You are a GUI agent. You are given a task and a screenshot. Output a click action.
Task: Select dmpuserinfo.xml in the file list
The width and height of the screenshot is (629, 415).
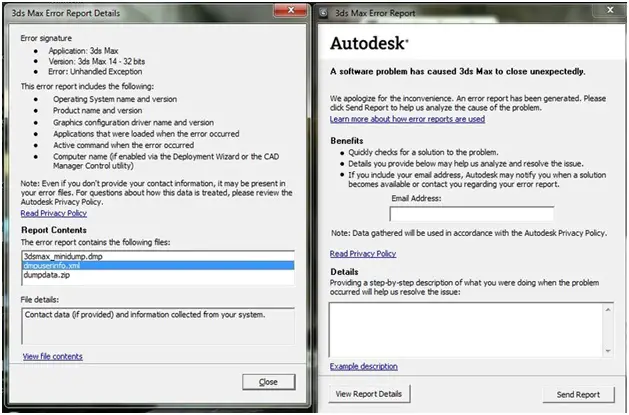coord(158,265)
